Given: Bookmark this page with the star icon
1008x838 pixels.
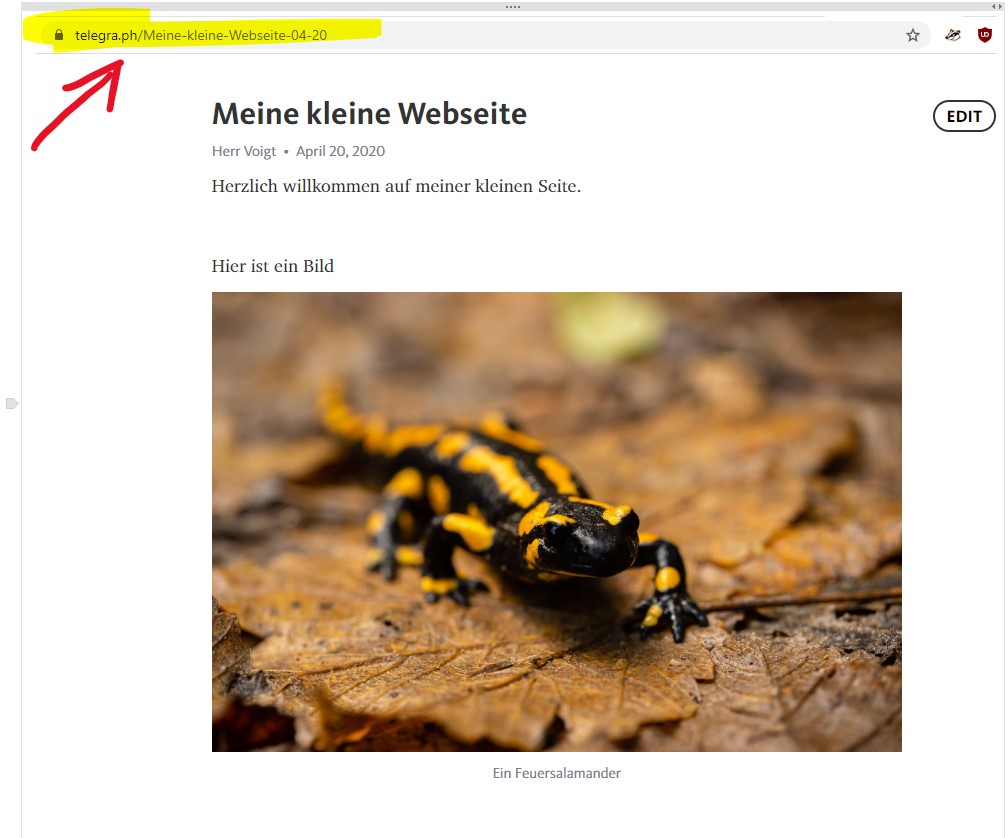Looking at the screenshot, I should (x=912, y=35).
